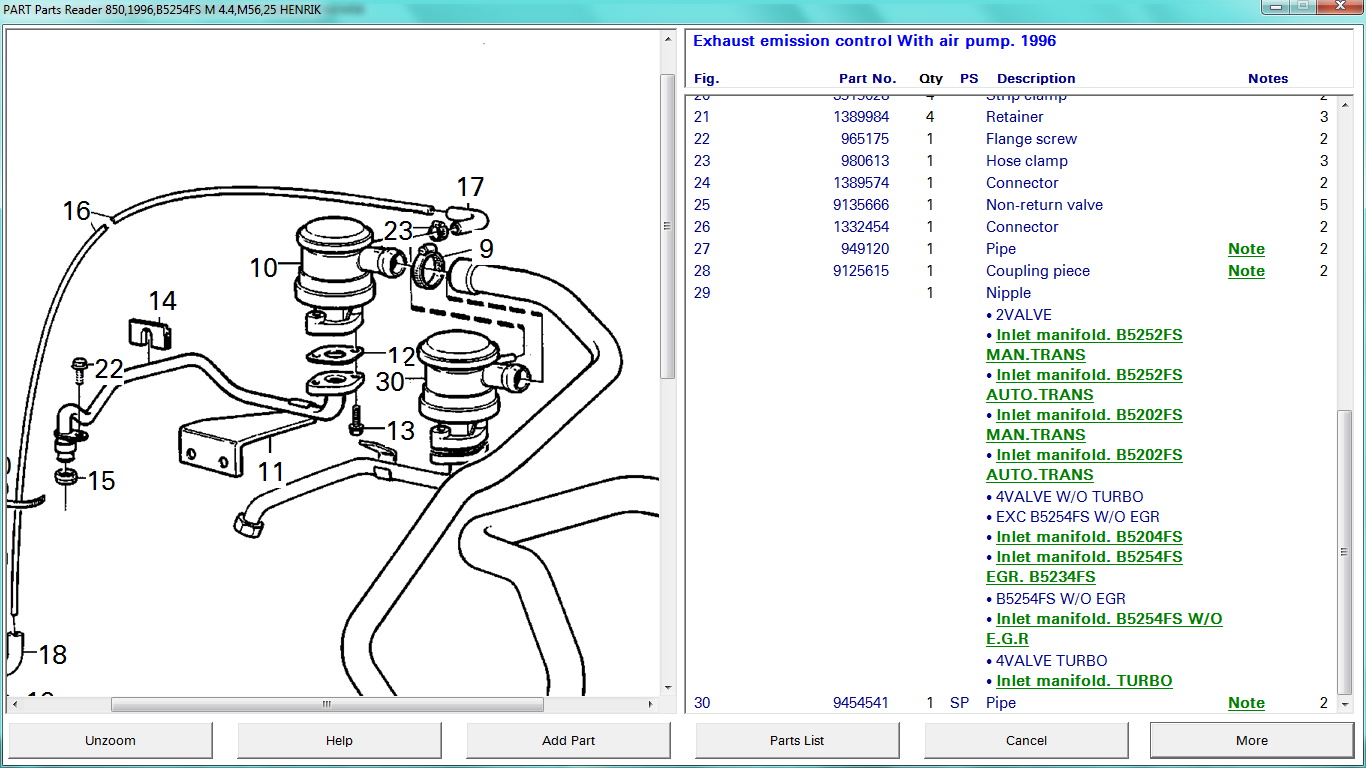Open the Inlet manifold B5204FS link

tap(1089, 537)
